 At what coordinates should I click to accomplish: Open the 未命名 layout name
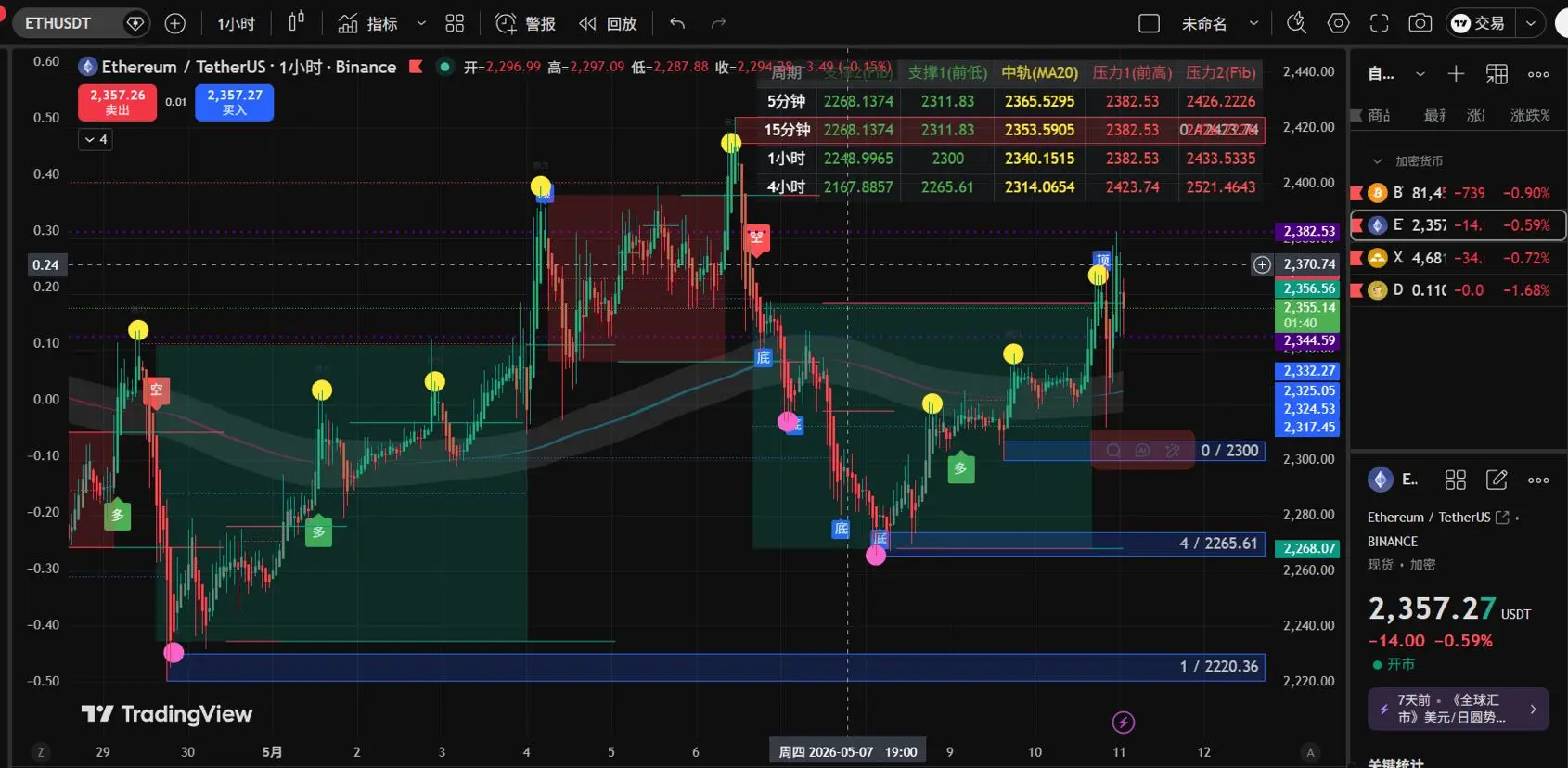tap(1204, 23)
